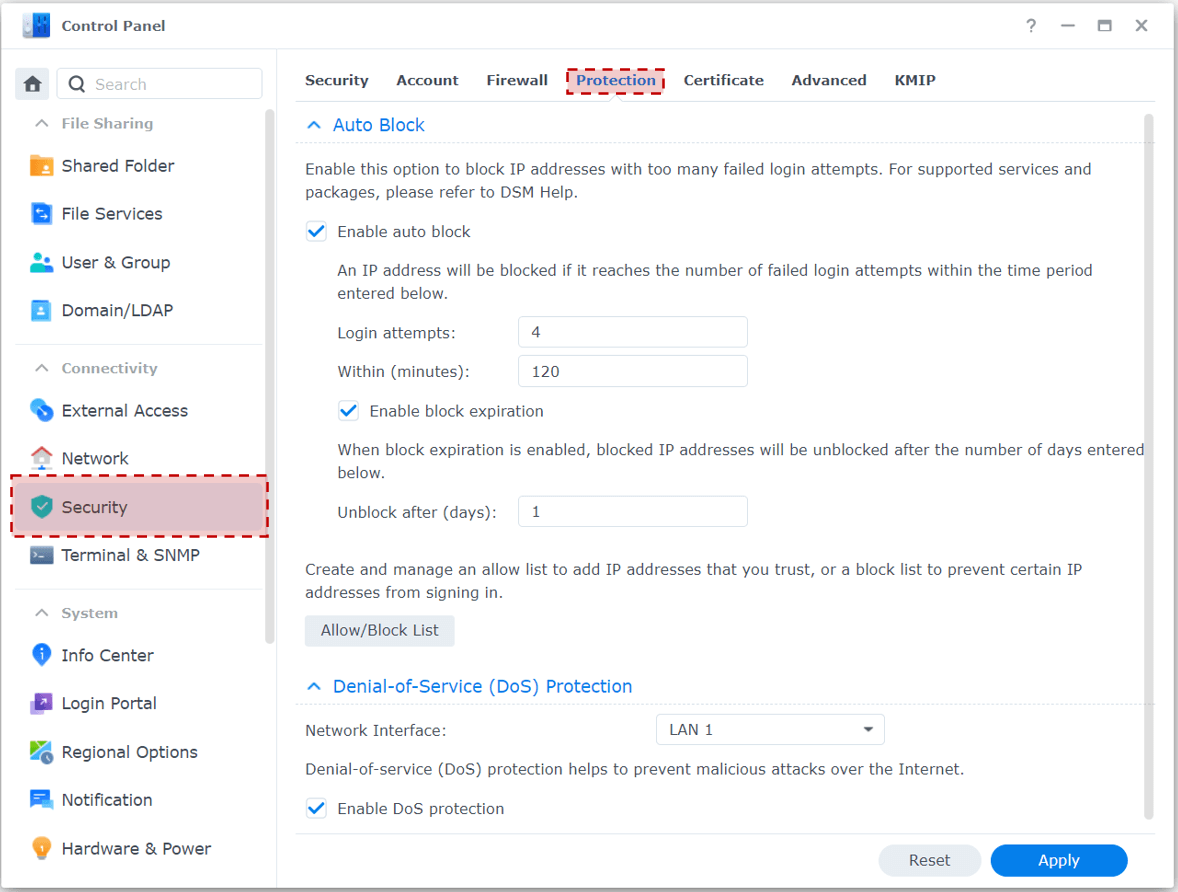Open External Access icon
Screen dimensions: 1178x892
[x=41, y=410]
